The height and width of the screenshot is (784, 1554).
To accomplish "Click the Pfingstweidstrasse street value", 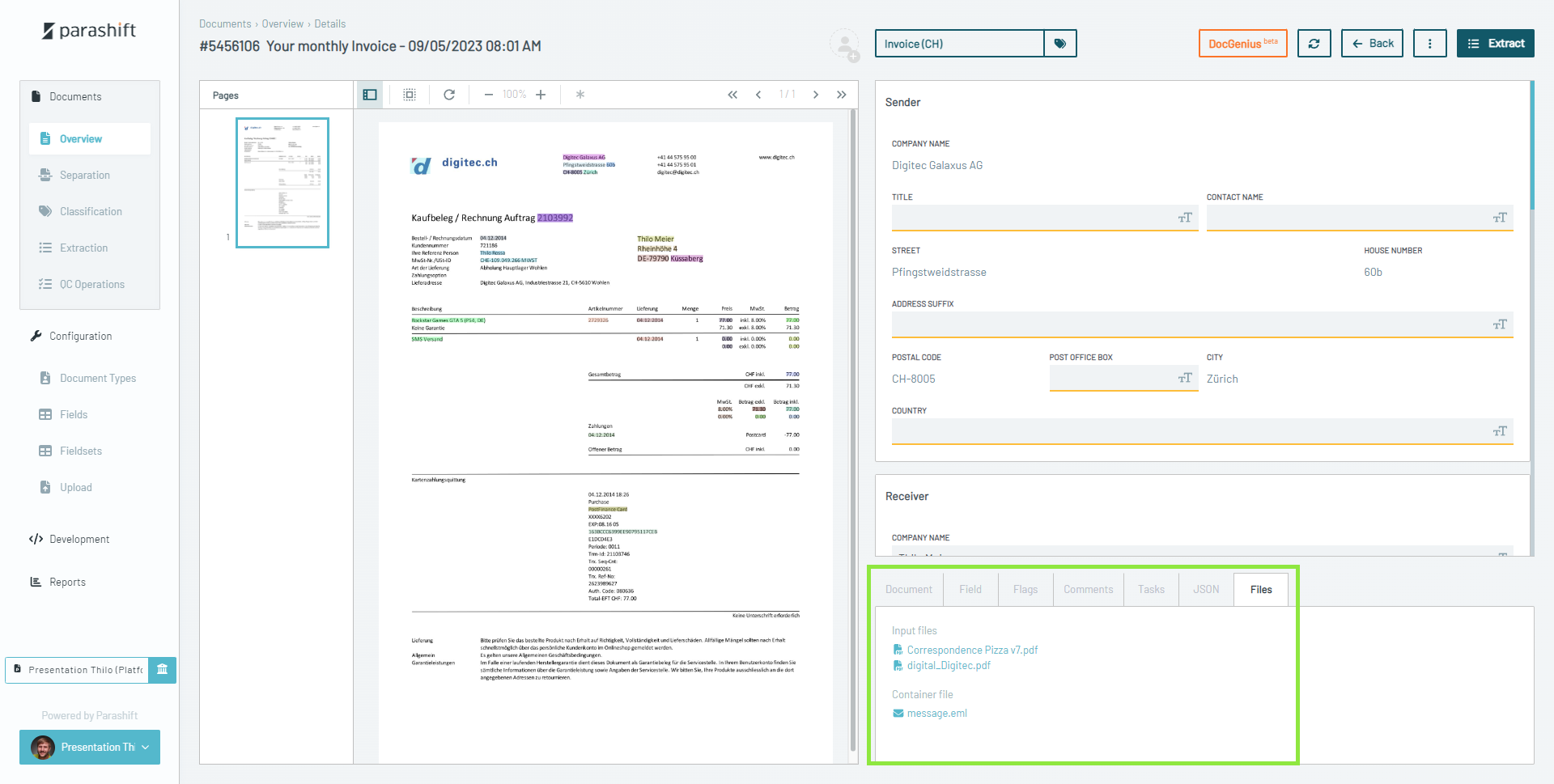I will point(939,272).
